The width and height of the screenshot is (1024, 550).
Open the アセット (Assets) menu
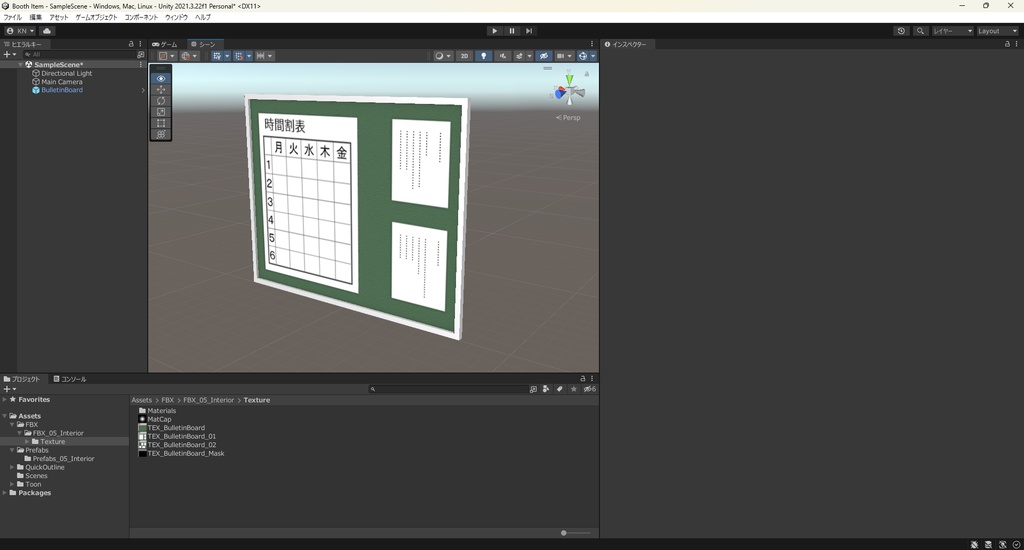tap(59, 17)
